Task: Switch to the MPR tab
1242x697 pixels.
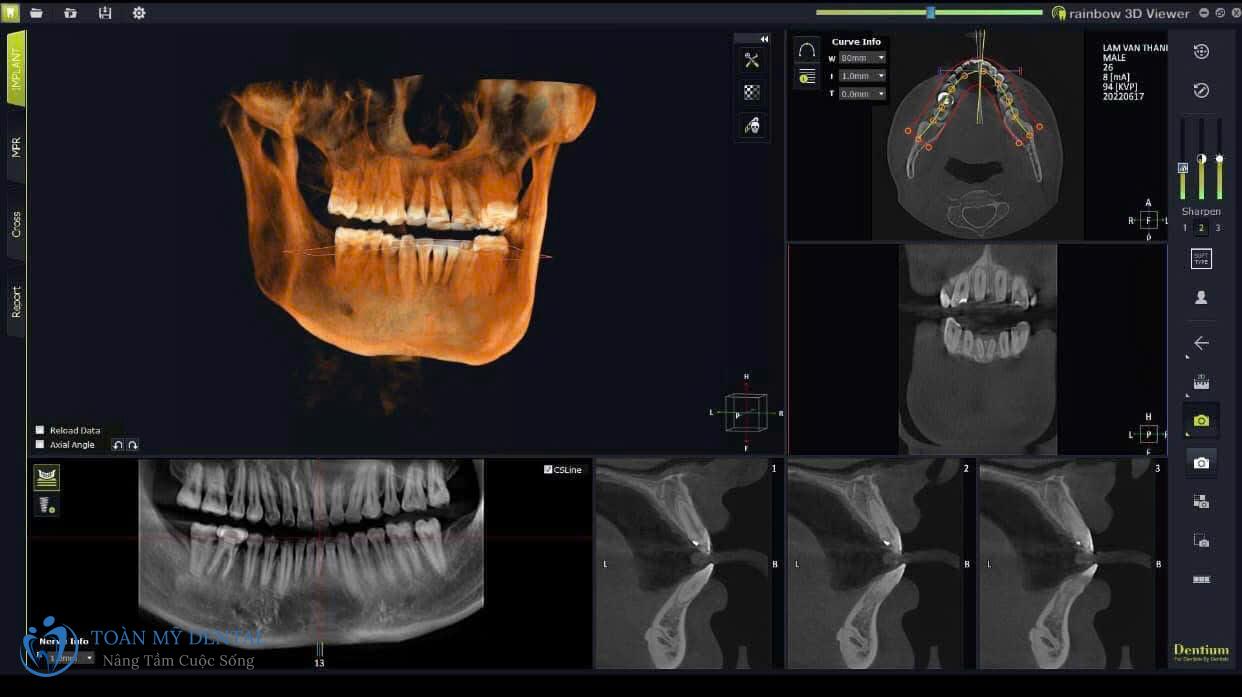Action: (16, 147)
